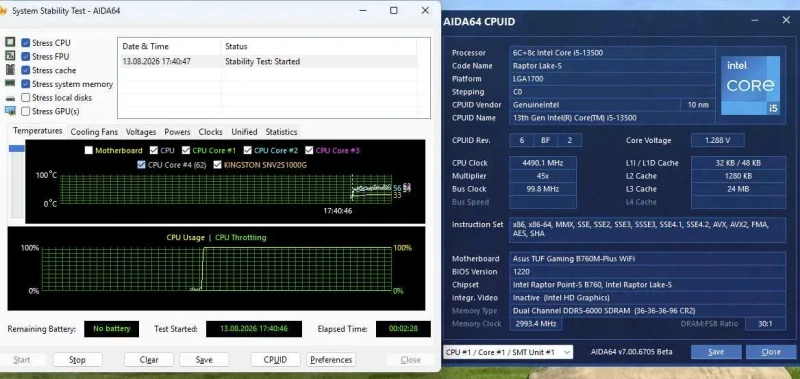
Task: Select the Stability Test: Started log row
Action: 267,61
